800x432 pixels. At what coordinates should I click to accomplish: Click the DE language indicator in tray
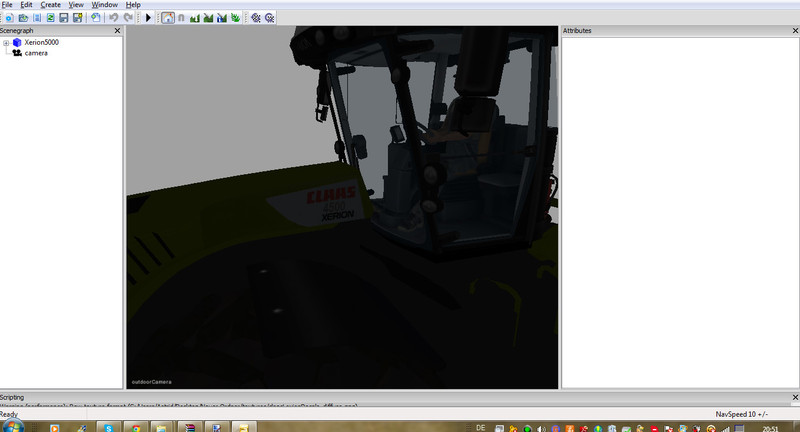[481, 427]
